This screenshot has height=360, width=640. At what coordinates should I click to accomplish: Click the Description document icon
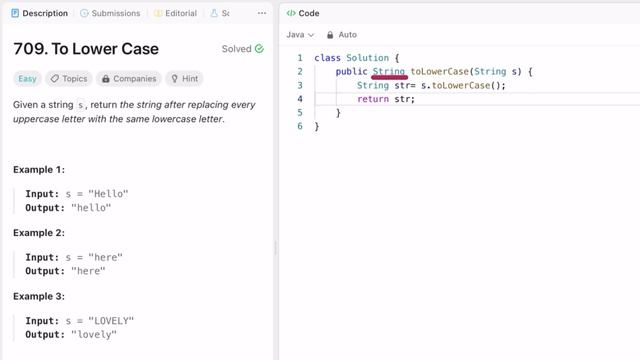point(15,13)
